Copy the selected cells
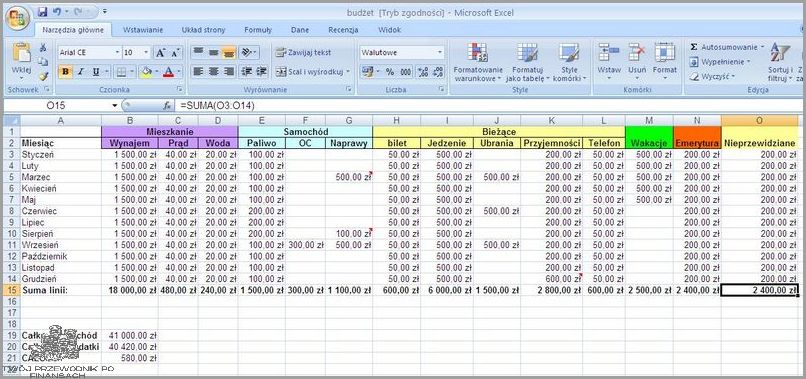The image size is (806, 379). (x=43, y=62)
